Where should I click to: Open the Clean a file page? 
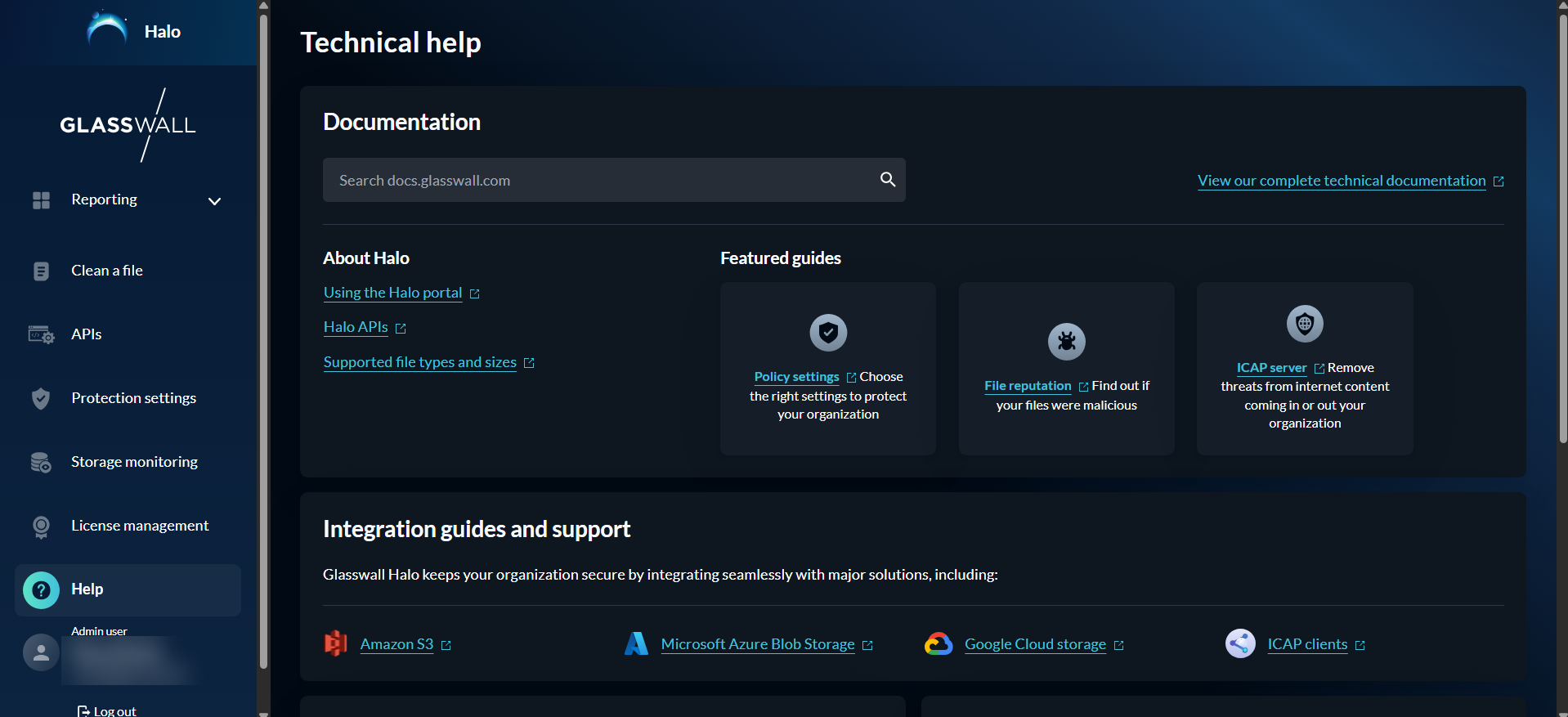pos(106,271)
